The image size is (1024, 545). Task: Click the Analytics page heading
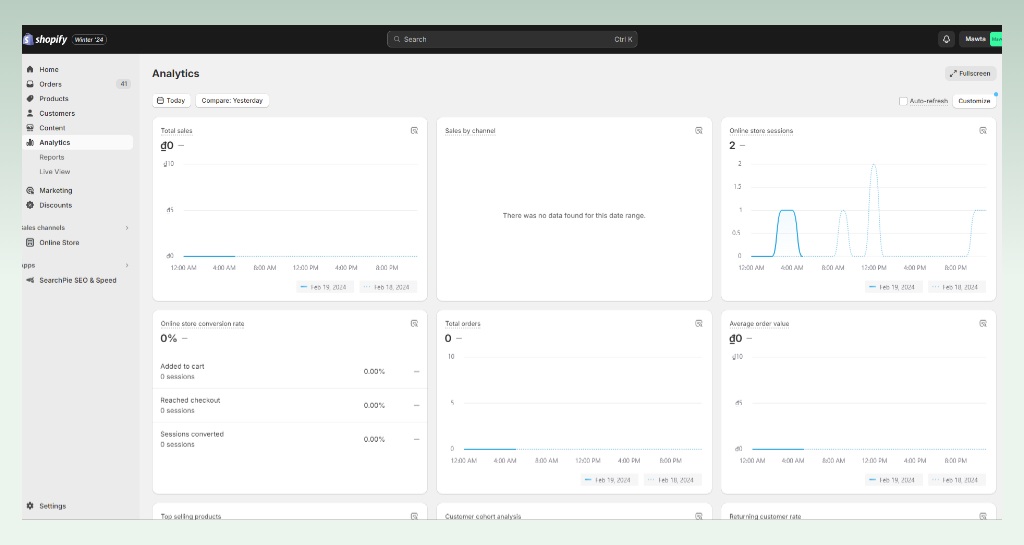coord(176,74)
